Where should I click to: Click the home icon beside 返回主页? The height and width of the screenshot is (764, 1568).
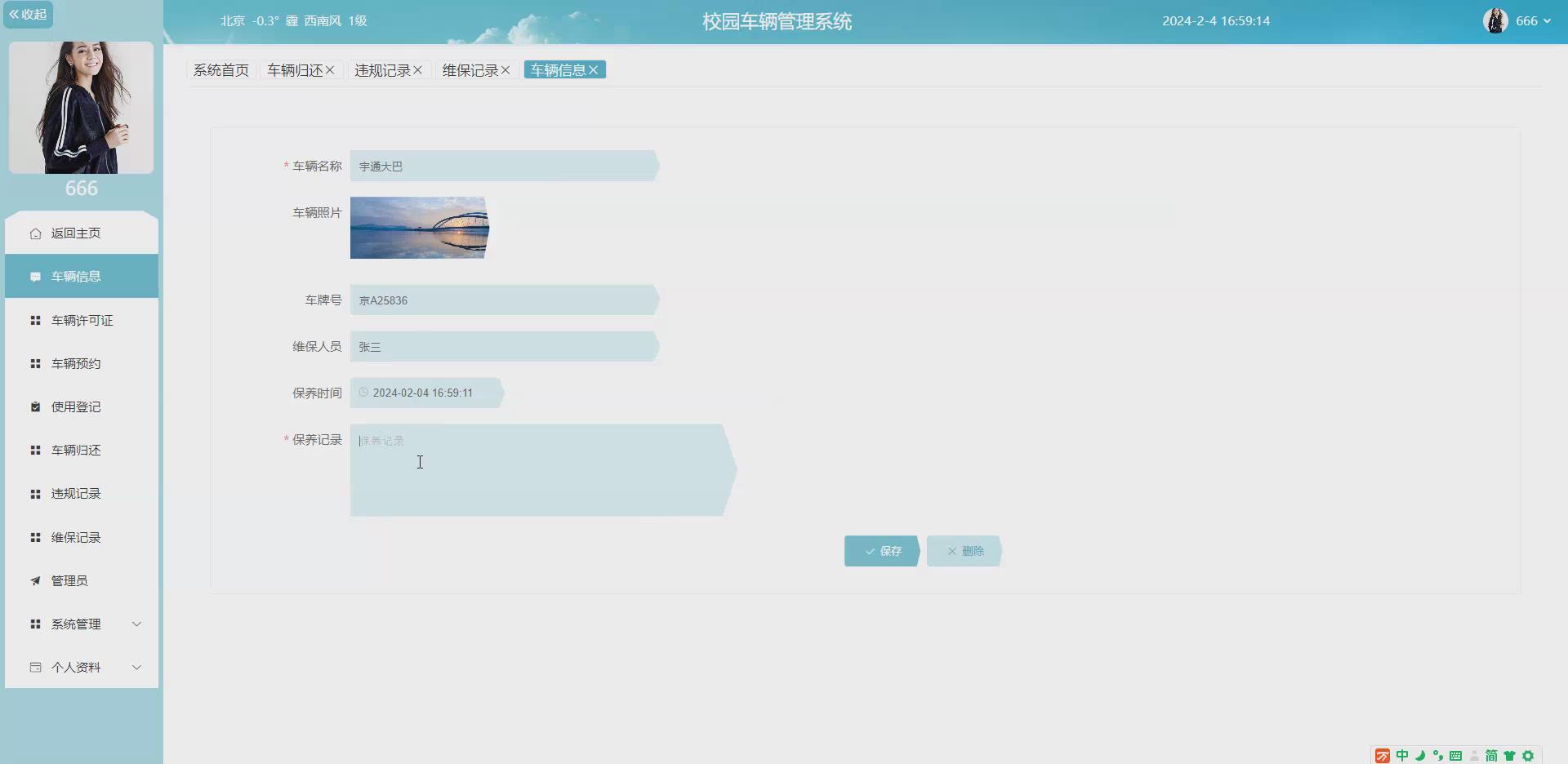pos(35,233)
